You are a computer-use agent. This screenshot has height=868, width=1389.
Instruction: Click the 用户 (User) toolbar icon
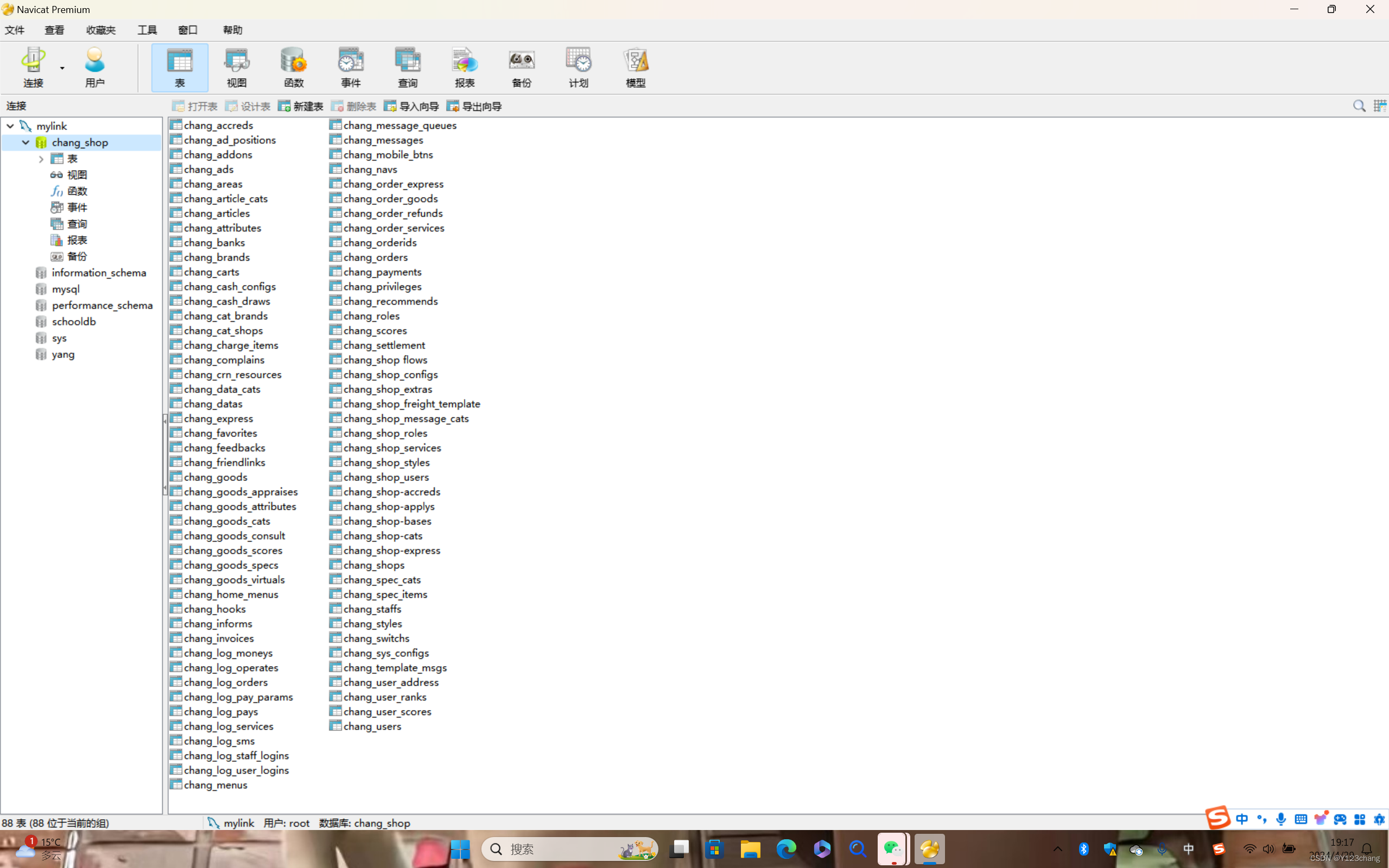[94, 67]
